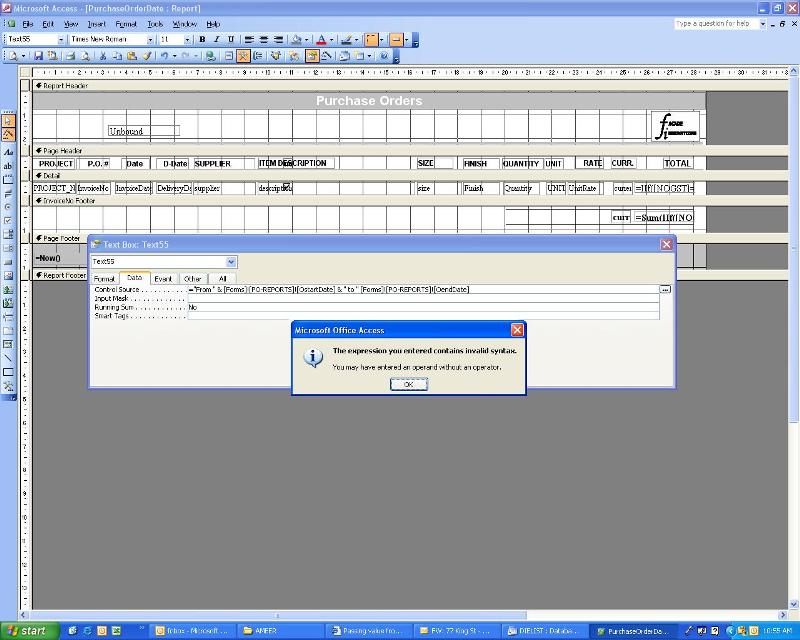Click the Cut scissors icon

(103, 56)
